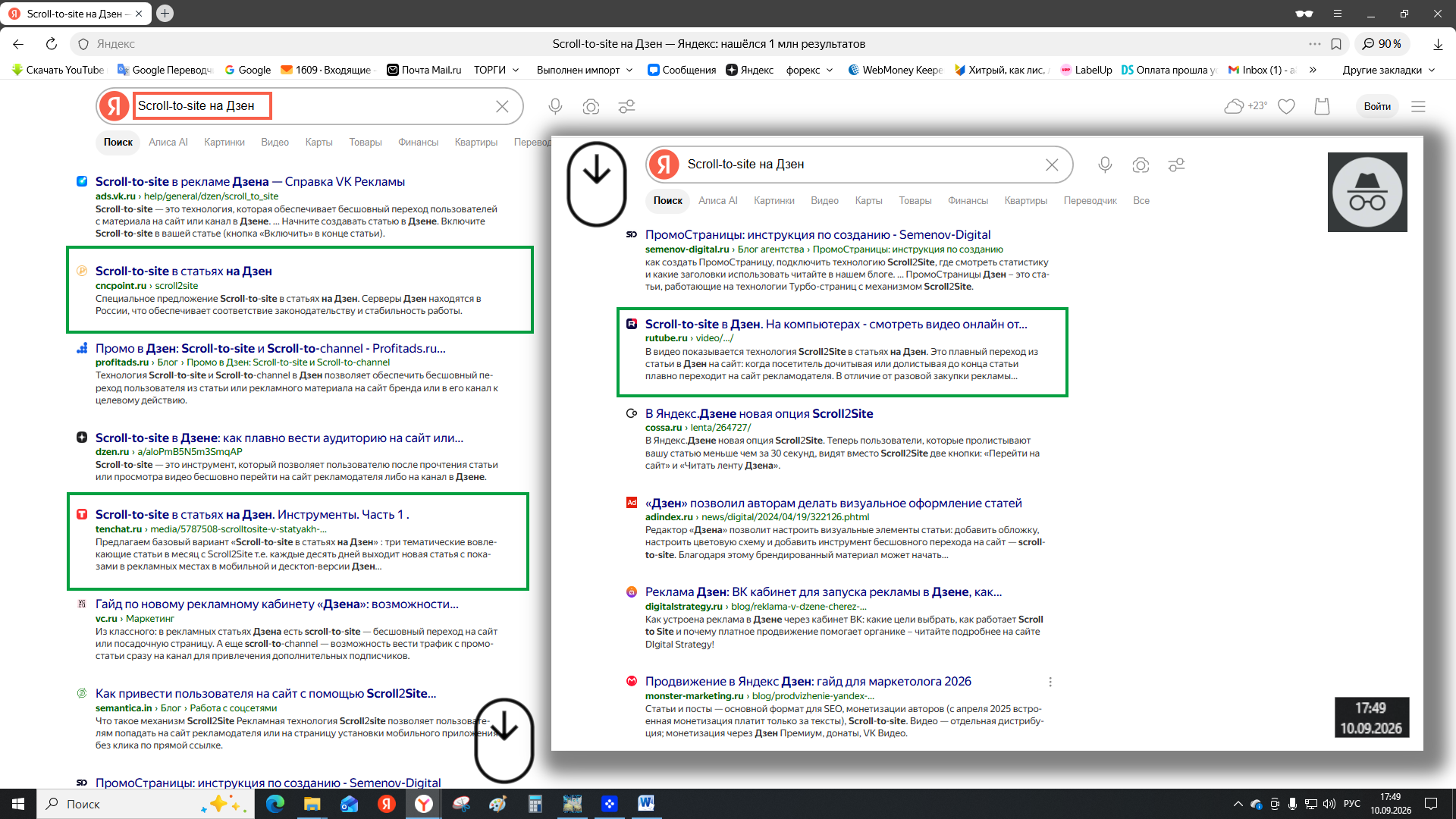Open Google bookmark in bookmarks bar

click(247, 70)
